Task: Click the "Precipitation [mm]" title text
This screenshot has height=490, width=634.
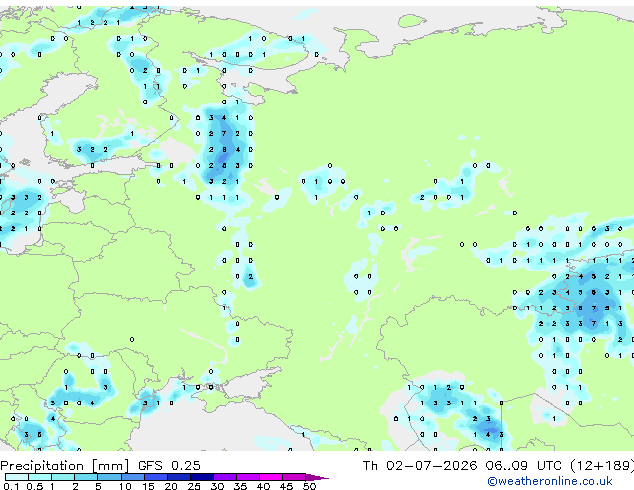Action: click(65, 466)
